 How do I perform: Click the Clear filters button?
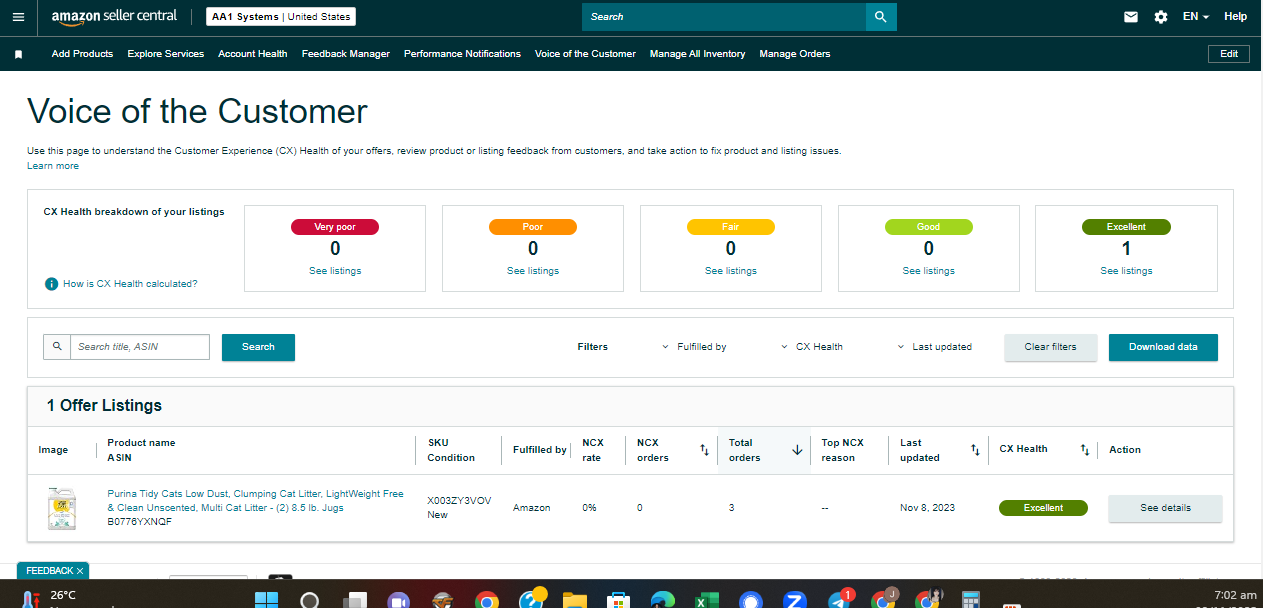(1050, 347)
